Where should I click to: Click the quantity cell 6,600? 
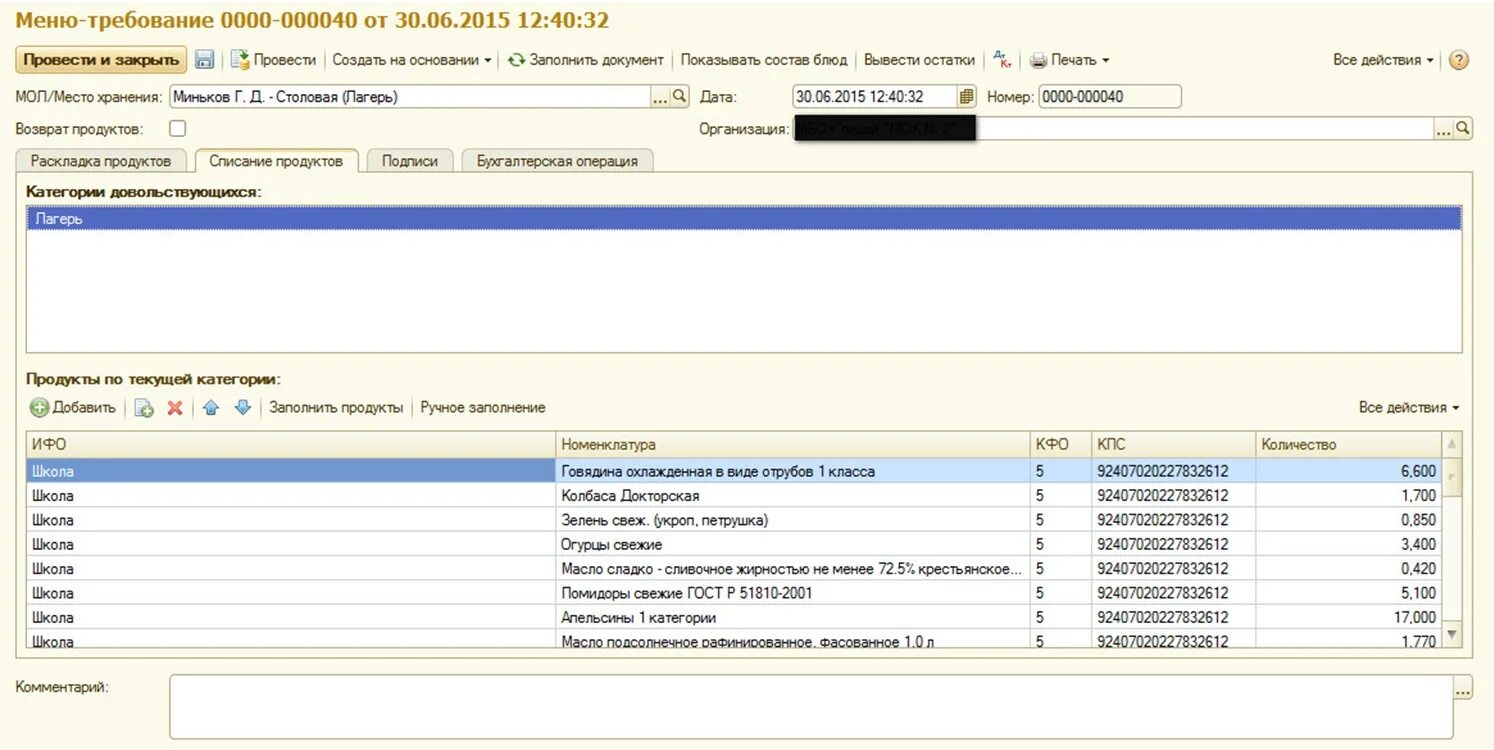pyautogui.click(x=1349, y=471)
